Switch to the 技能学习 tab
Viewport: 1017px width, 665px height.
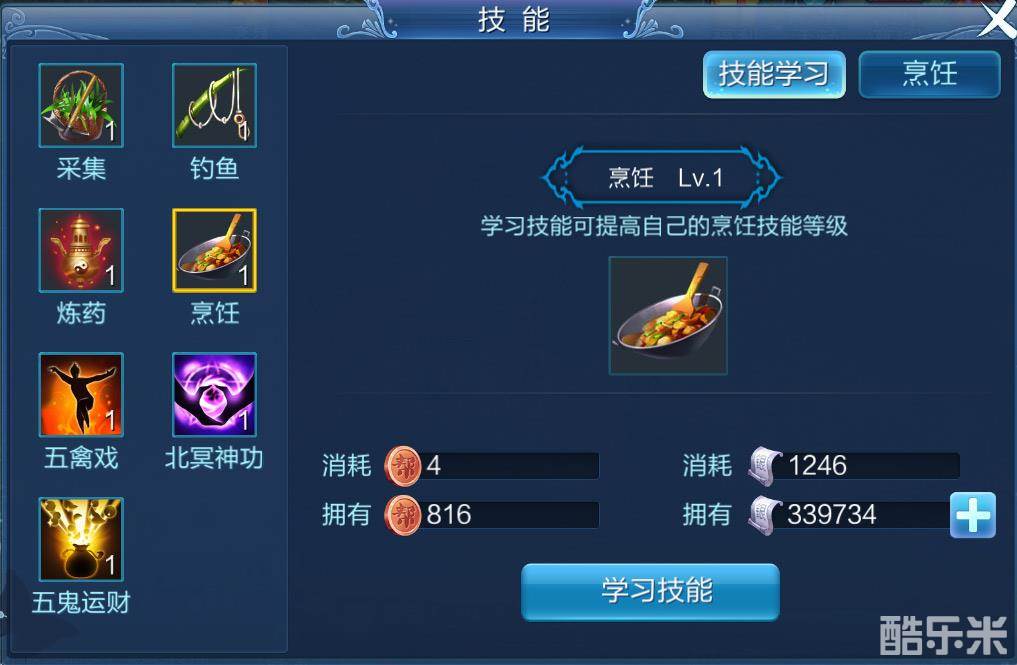[x=774, y=75]
